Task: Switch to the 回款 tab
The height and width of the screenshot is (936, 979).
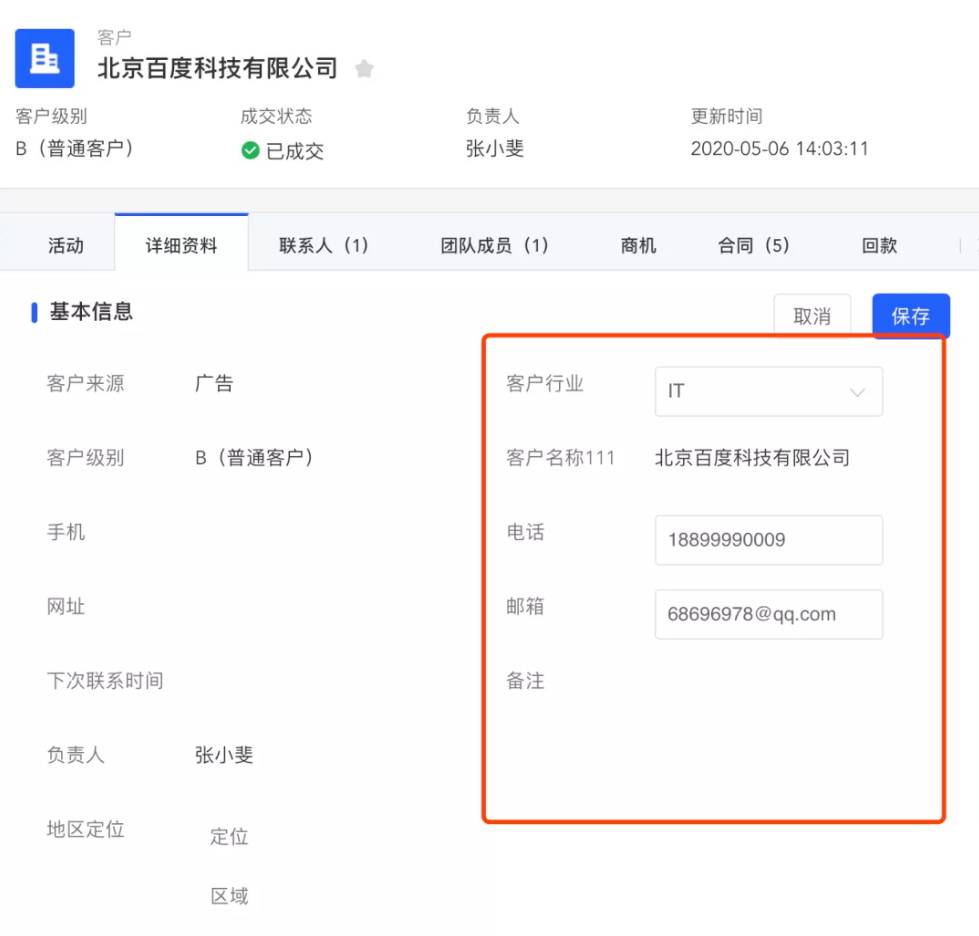Action: pyautogui.click(x=879, y=245)
